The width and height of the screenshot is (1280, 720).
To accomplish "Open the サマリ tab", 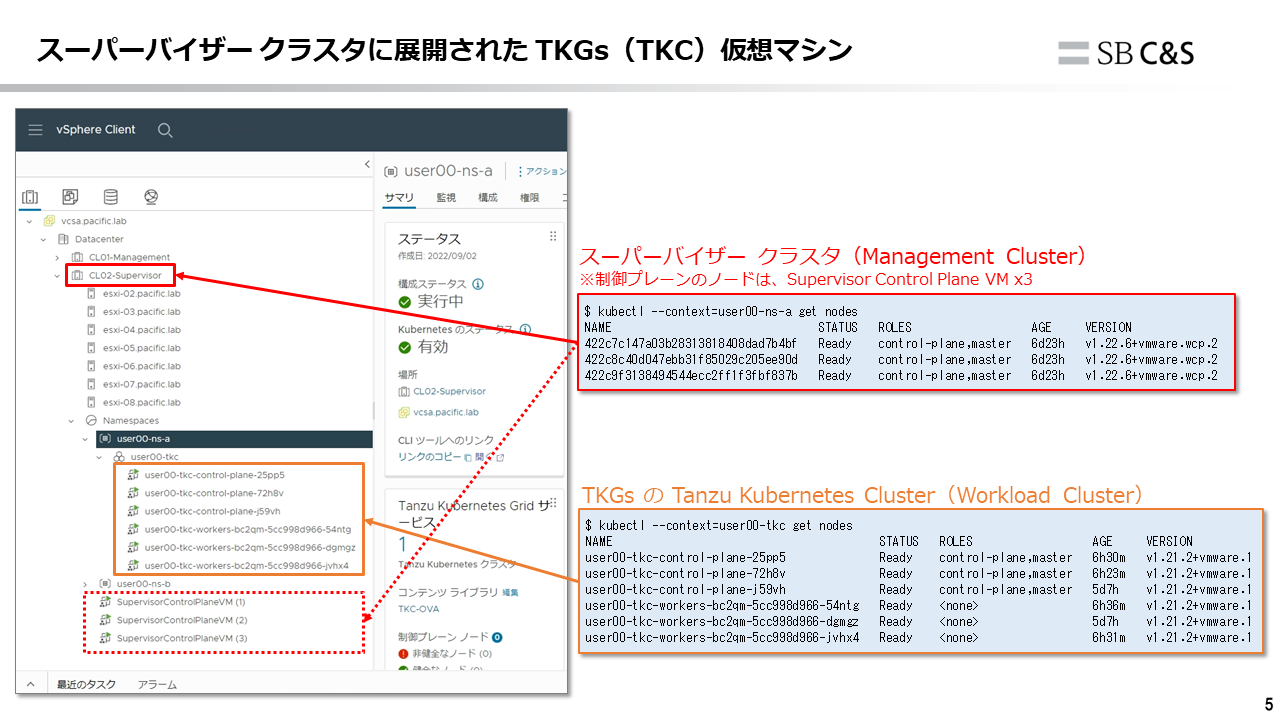I will pos(399,198).
